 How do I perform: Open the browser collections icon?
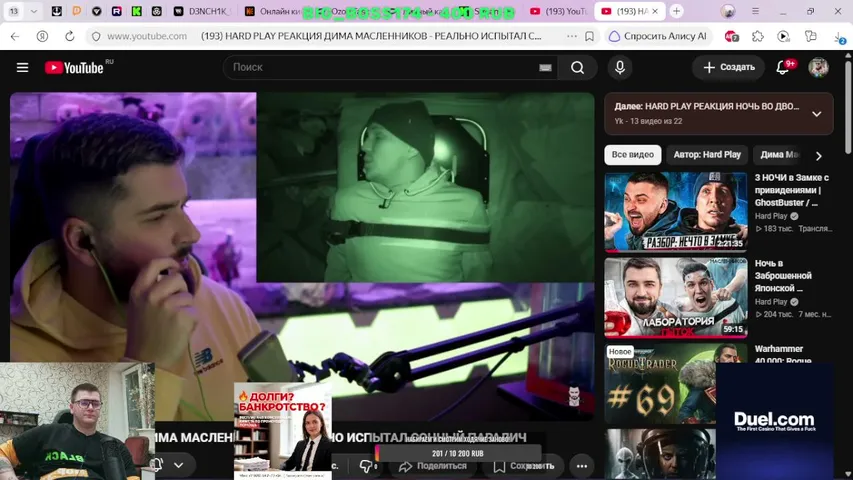coord(811,36)
